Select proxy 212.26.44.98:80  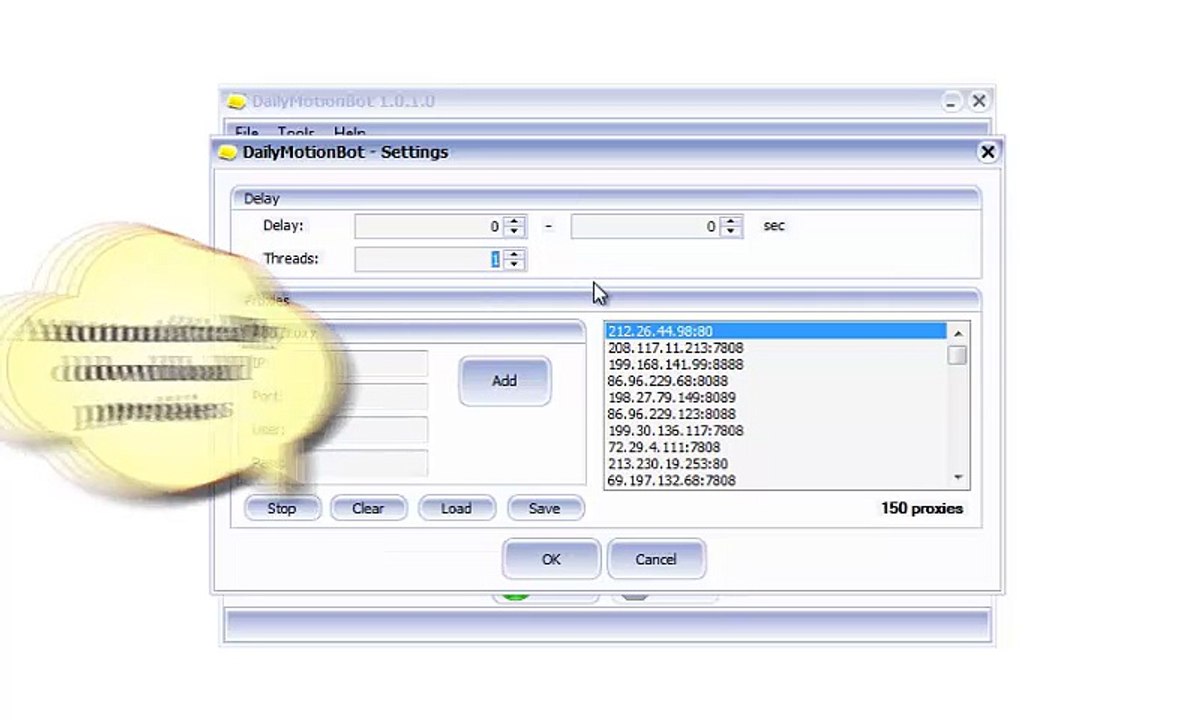776,331
